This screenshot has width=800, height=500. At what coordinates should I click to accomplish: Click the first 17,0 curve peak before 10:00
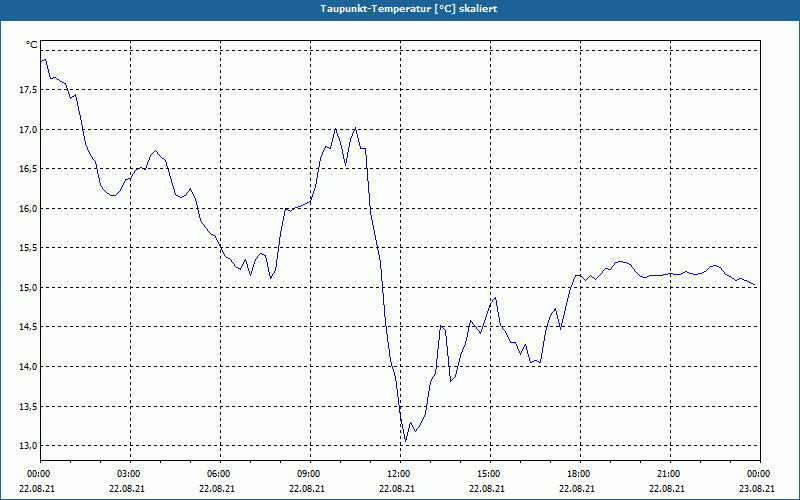pos(335,129)
